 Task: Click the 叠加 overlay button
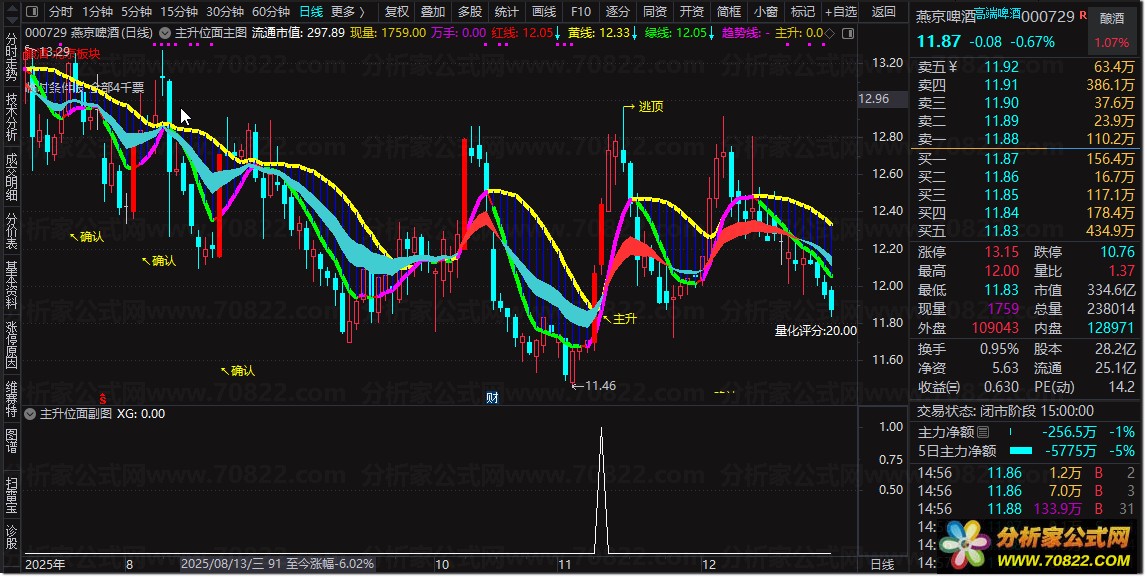click(x=433, y=12)
